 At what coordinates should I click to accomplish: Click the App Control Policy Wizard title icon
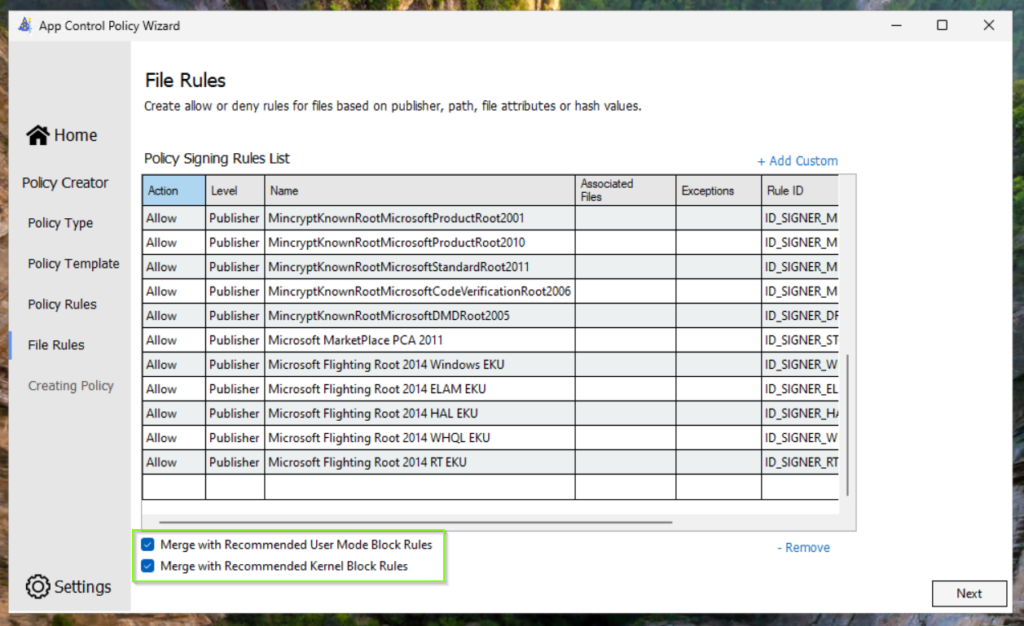[x=25, y=25]
